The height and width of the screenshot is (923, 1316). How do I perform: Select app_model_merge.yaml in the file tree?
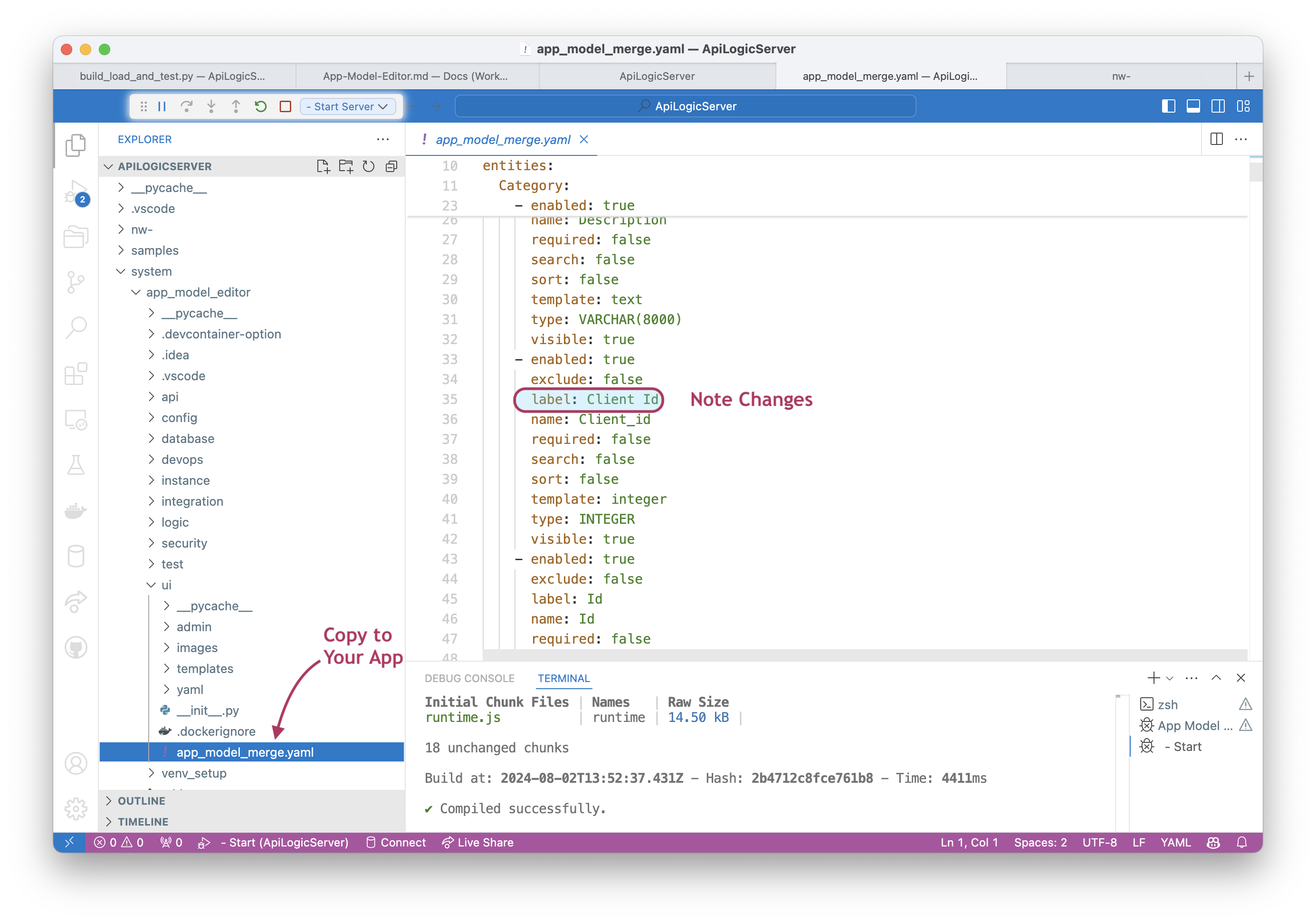click(252, 752)
